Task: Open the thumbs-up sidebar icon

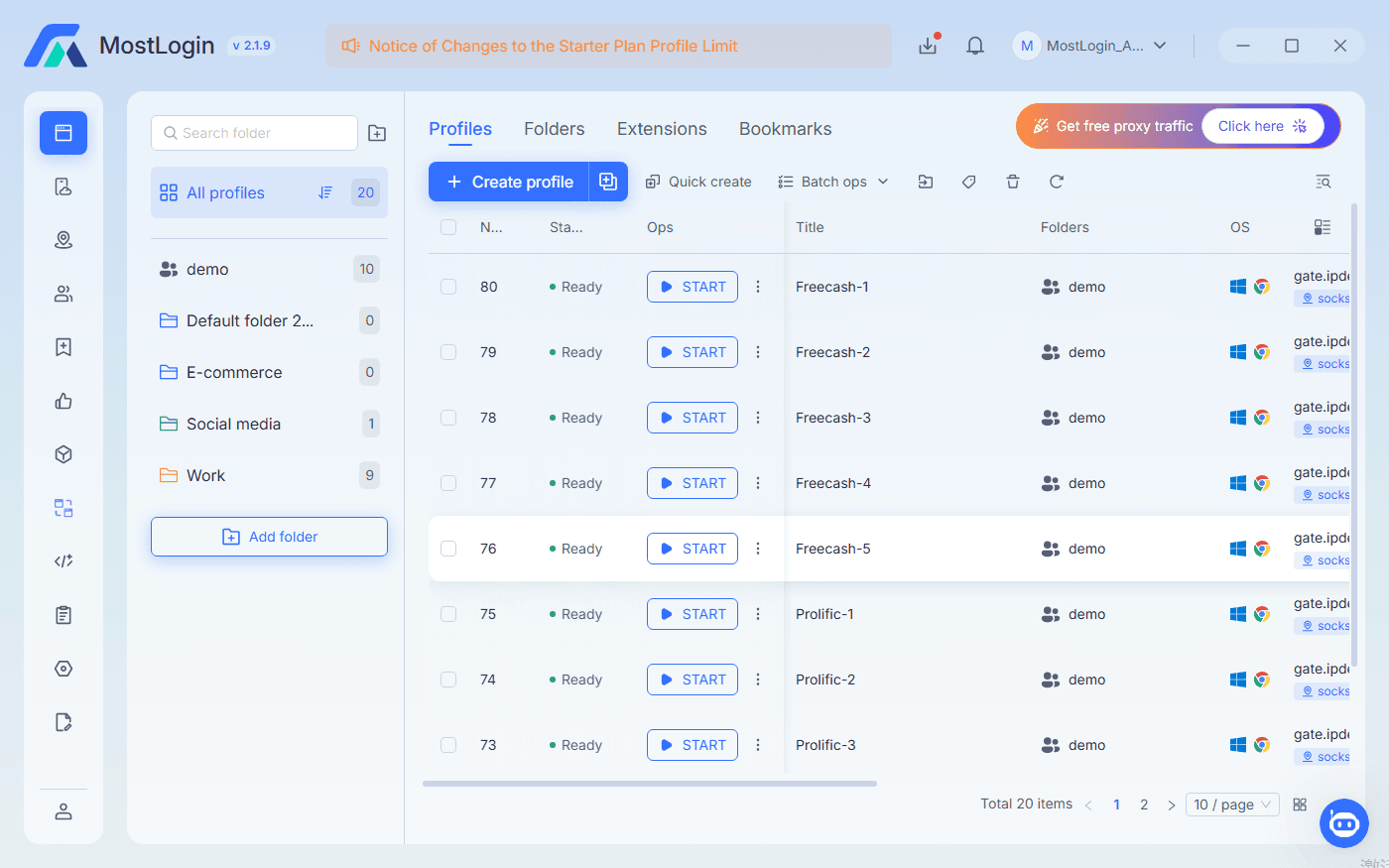Action: (x=63, y=401)
